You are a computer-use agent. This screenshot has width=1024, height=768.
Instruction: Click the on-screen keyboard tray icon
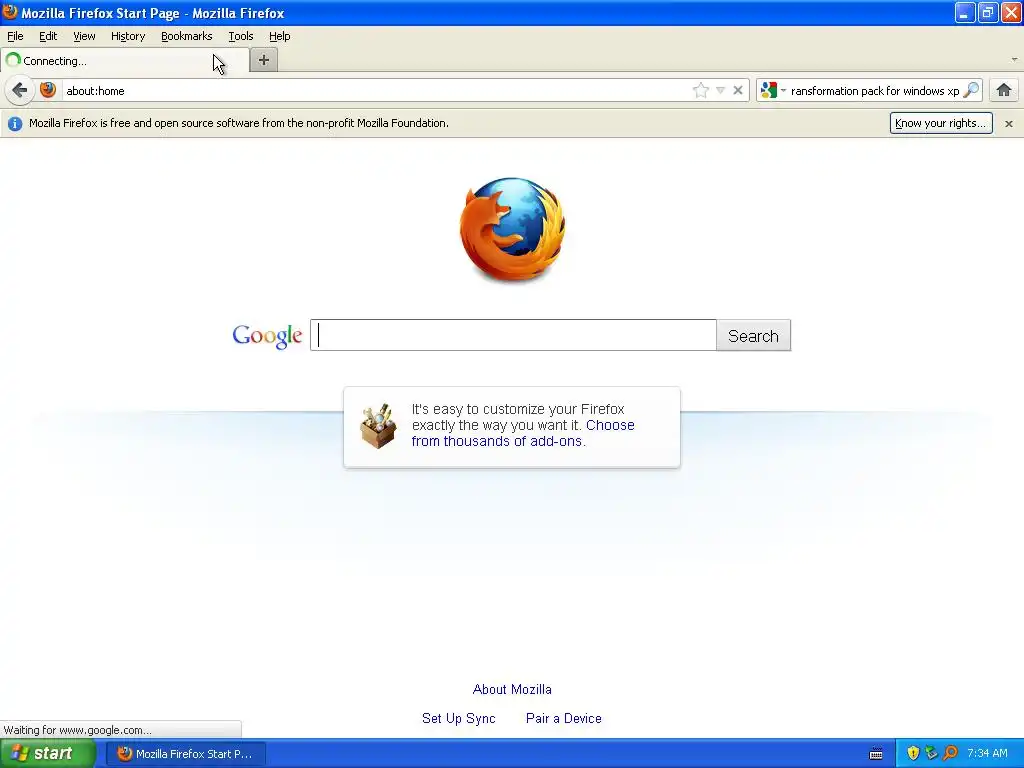(x=876, y=754)
